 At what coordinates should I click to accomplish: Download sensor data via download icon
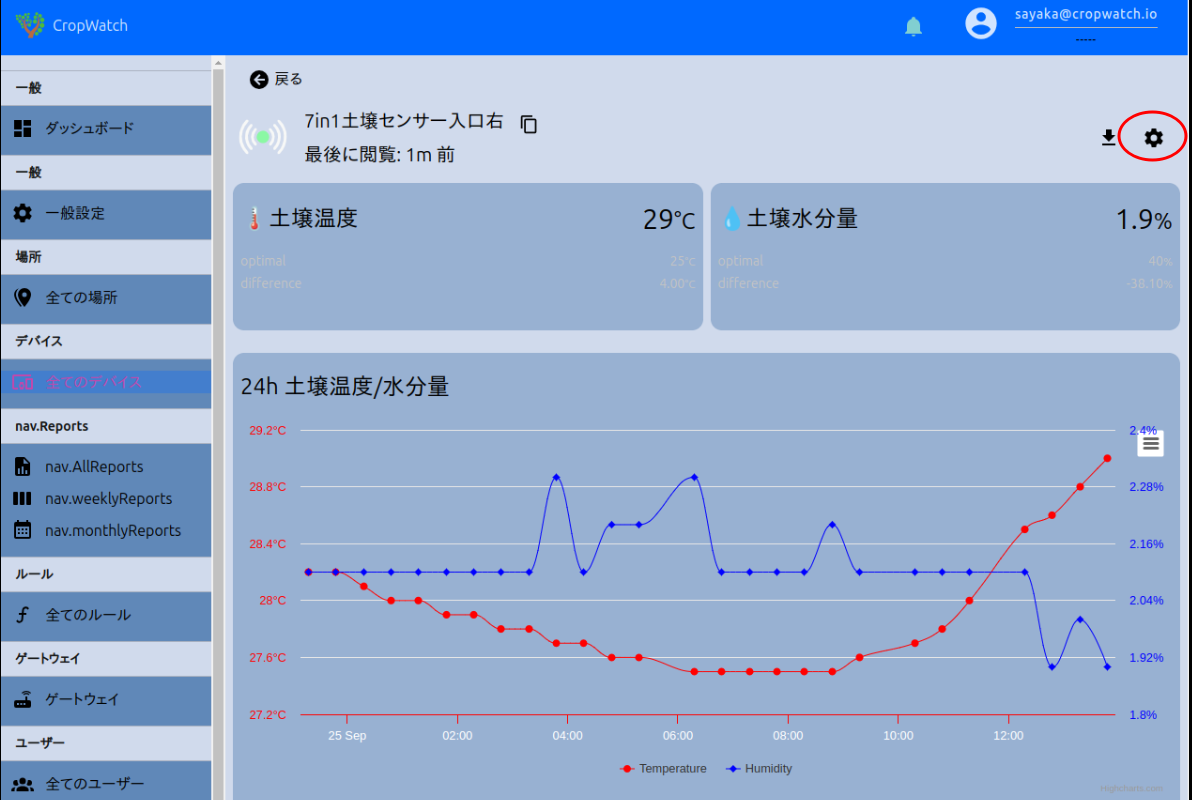click(x=1108, y=138)
